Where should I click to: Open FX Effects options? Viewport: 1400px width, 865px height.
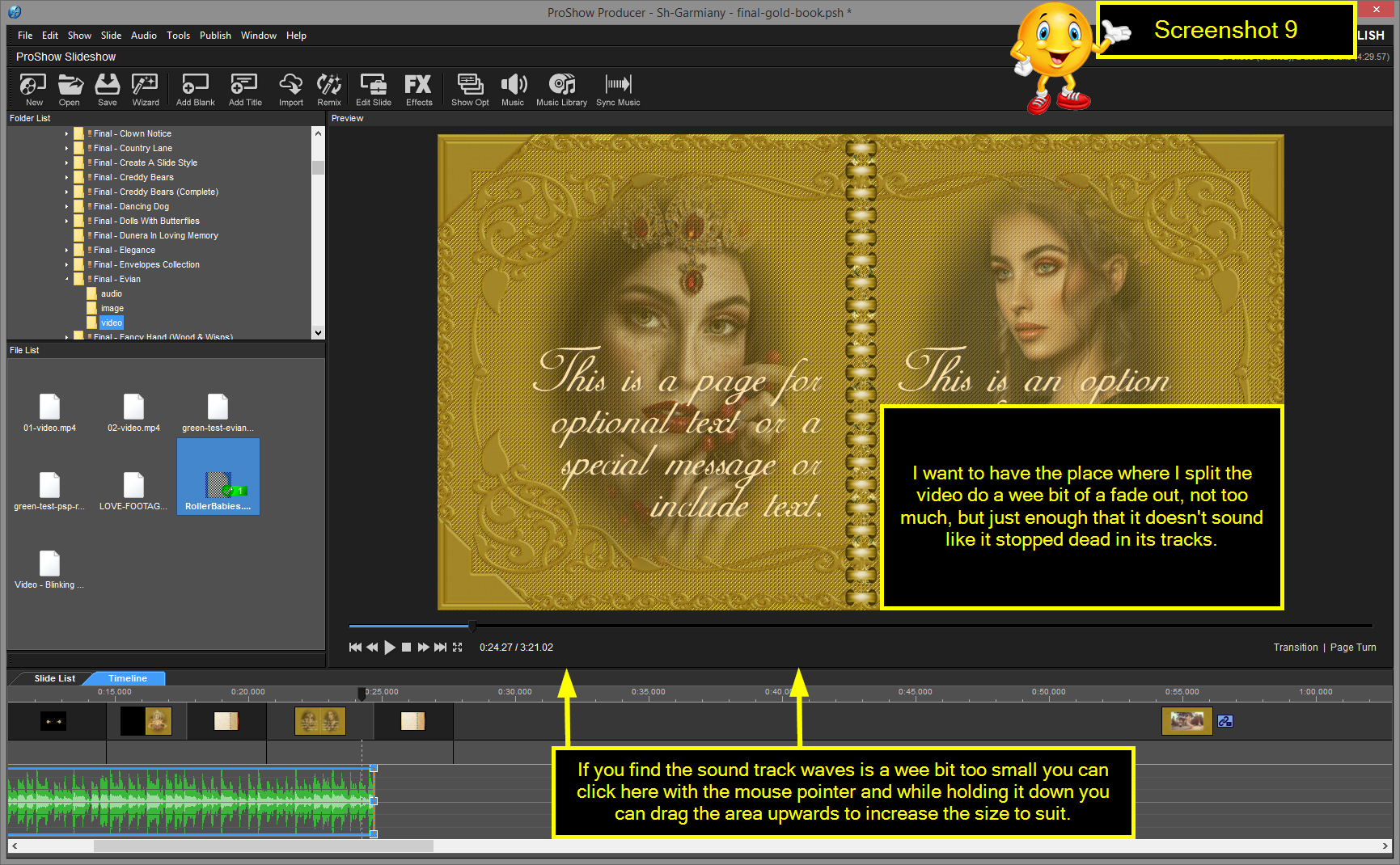pos(419,89)
